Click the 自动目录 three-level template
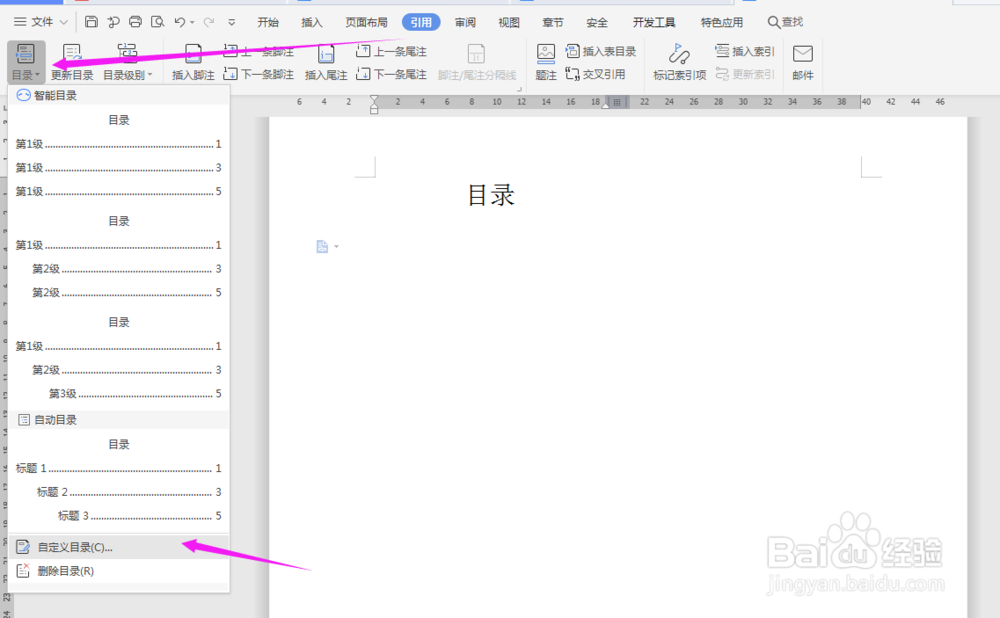This screenshot has height=618, width=1000. [118, 480]
